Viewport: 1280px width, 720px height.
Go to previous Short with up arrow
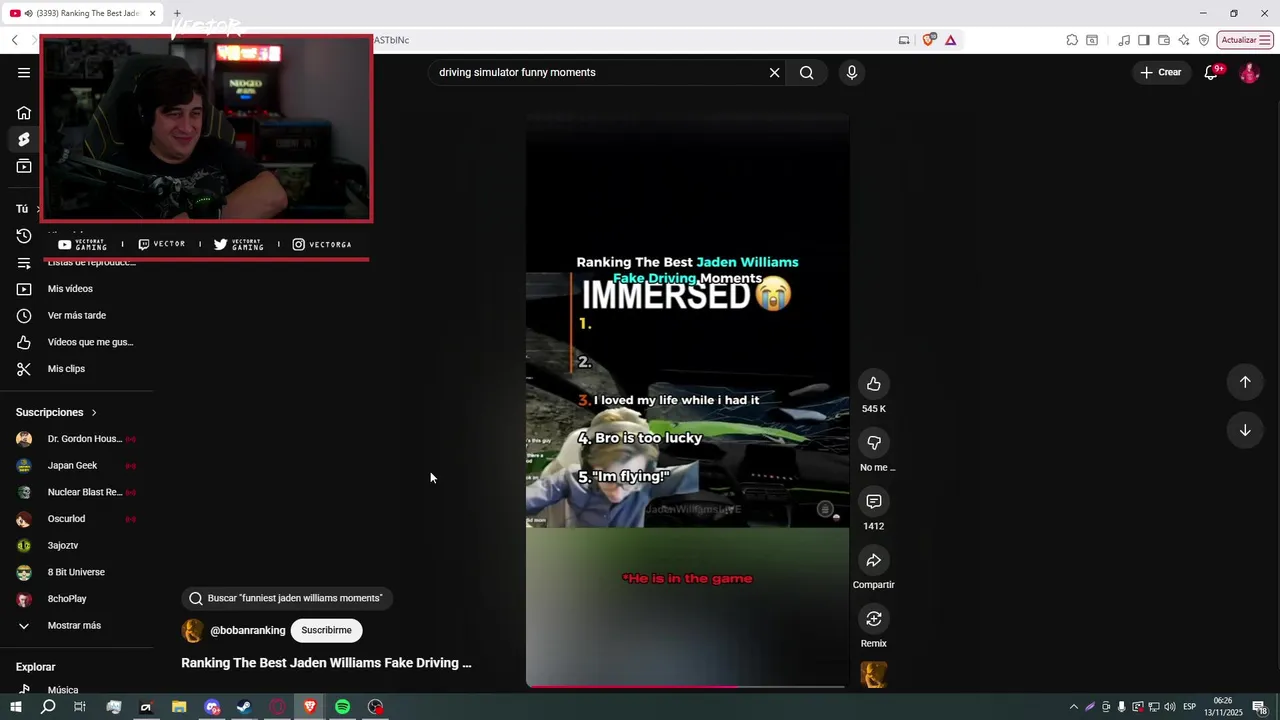click(1245, 382)
